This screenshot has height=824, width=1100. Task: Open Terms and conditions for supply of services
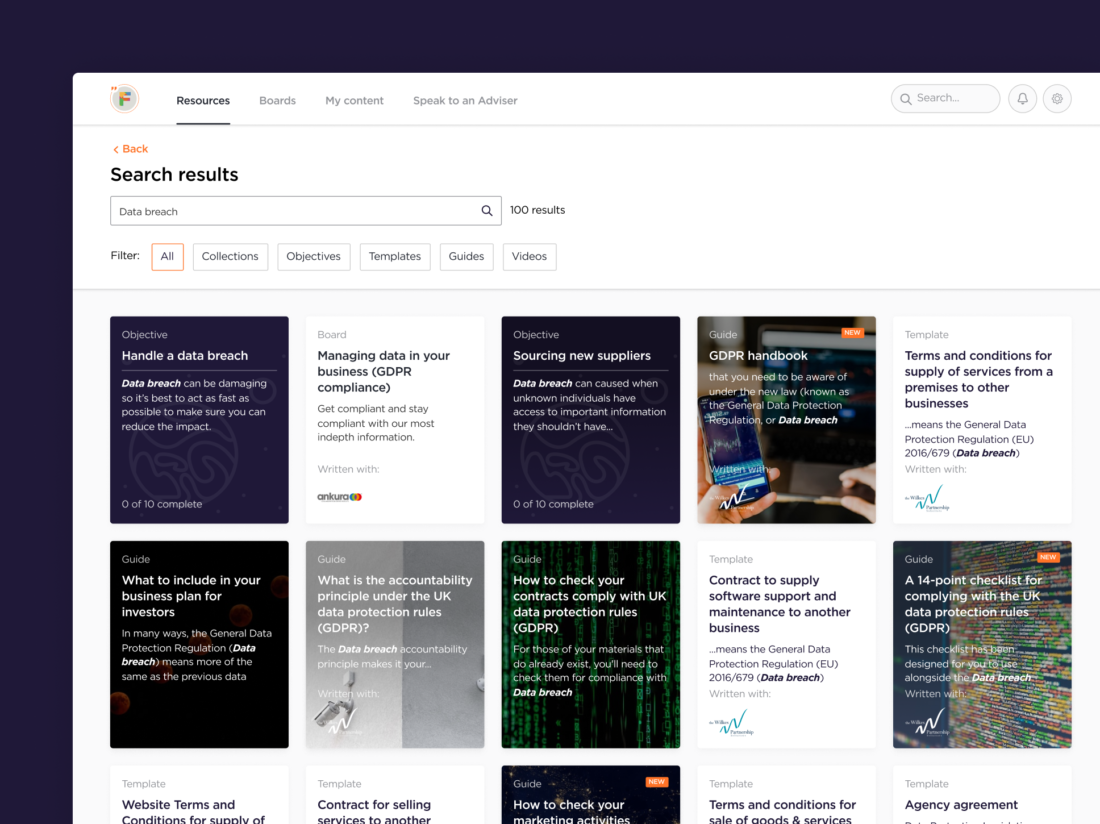point(982,420)
